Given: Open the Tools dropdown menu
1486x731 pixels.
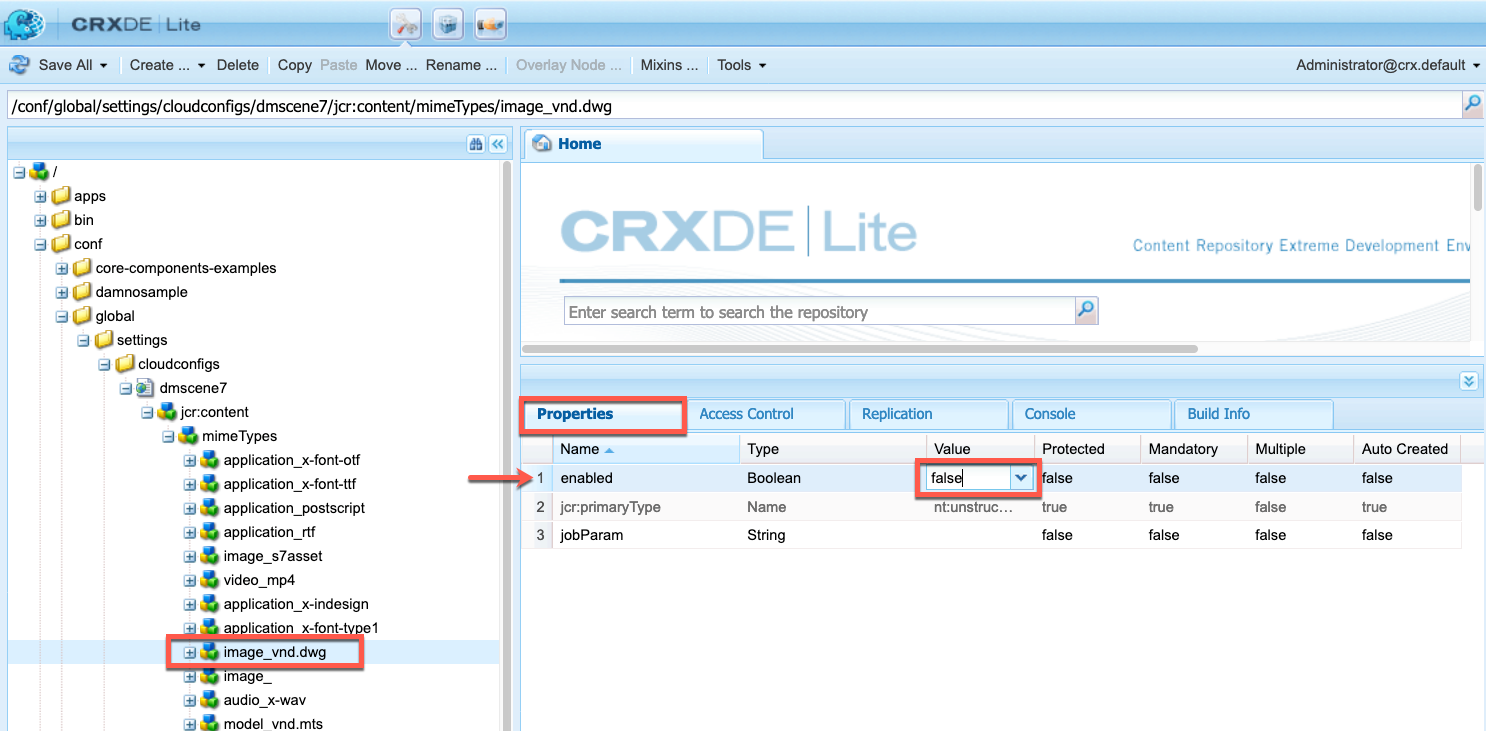Looking at the screenshot, I should click(742, 65).
